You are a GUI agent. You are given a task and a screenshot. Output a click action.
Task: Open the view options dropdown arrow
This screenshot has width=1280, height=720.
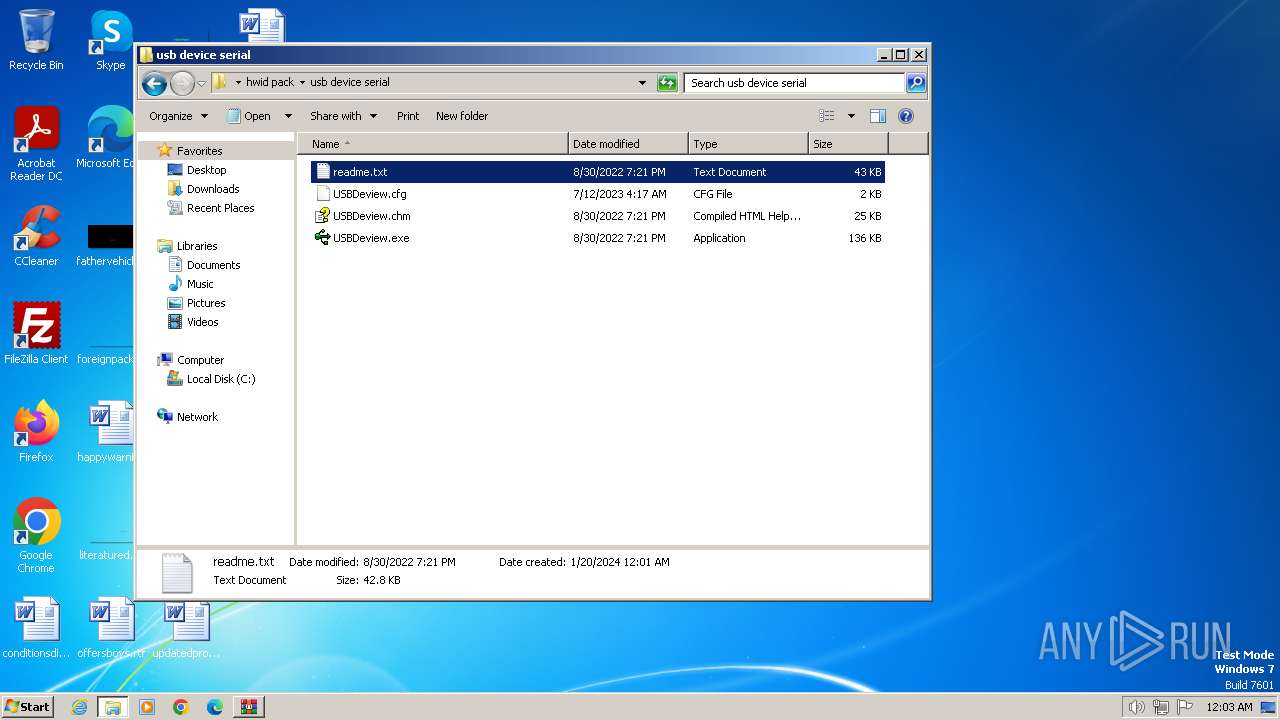(x=851, y=116)
